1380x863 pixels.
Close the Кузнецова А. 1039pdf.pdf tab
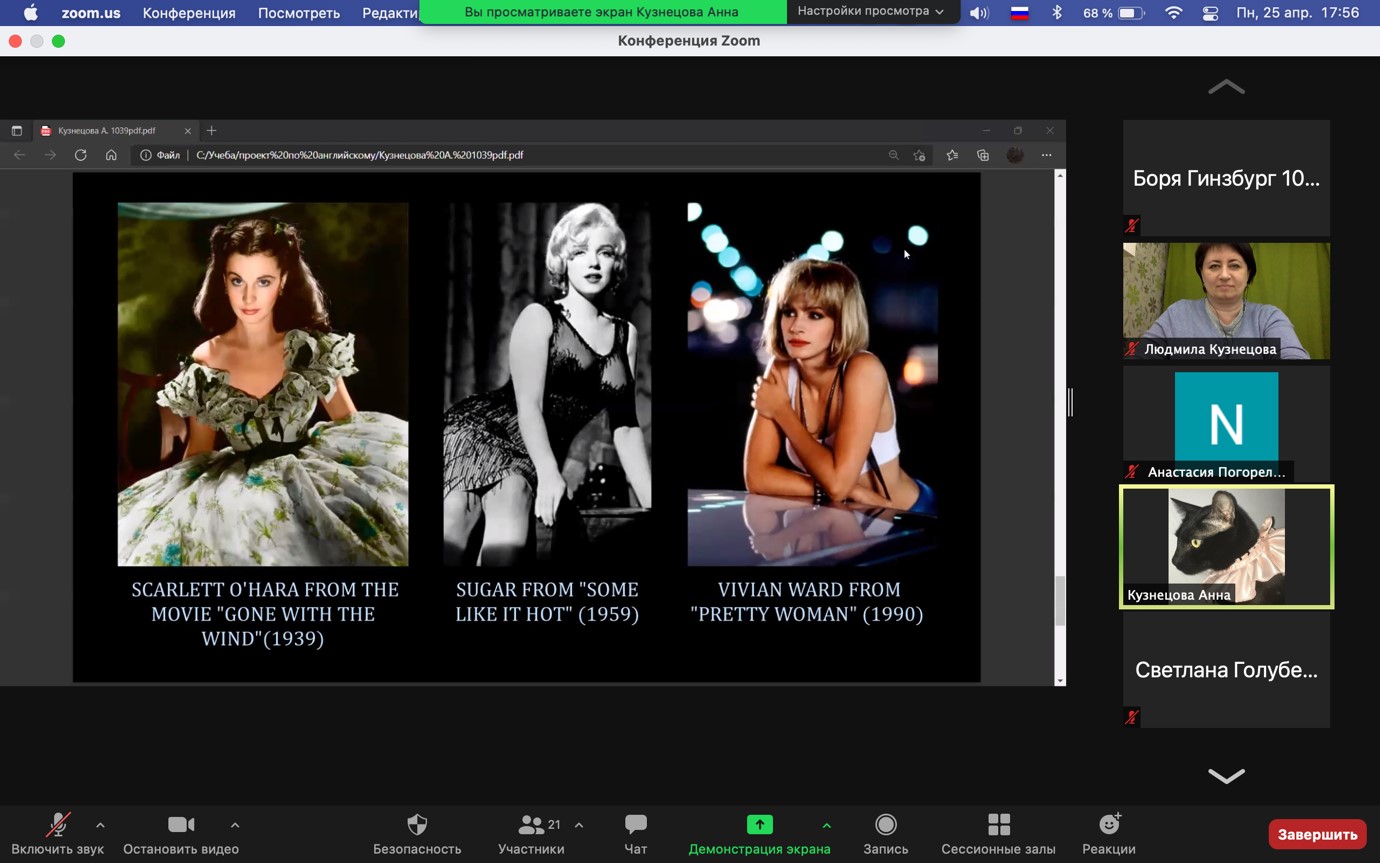(187, 131)
